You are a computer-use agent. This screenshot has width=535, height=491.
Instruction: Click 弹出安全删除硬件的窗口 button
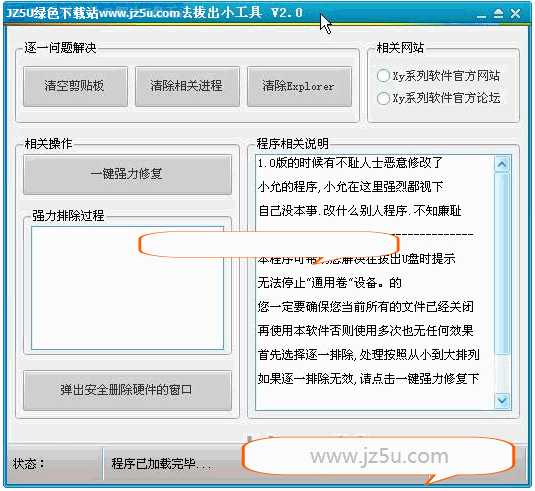pos(127,390)
